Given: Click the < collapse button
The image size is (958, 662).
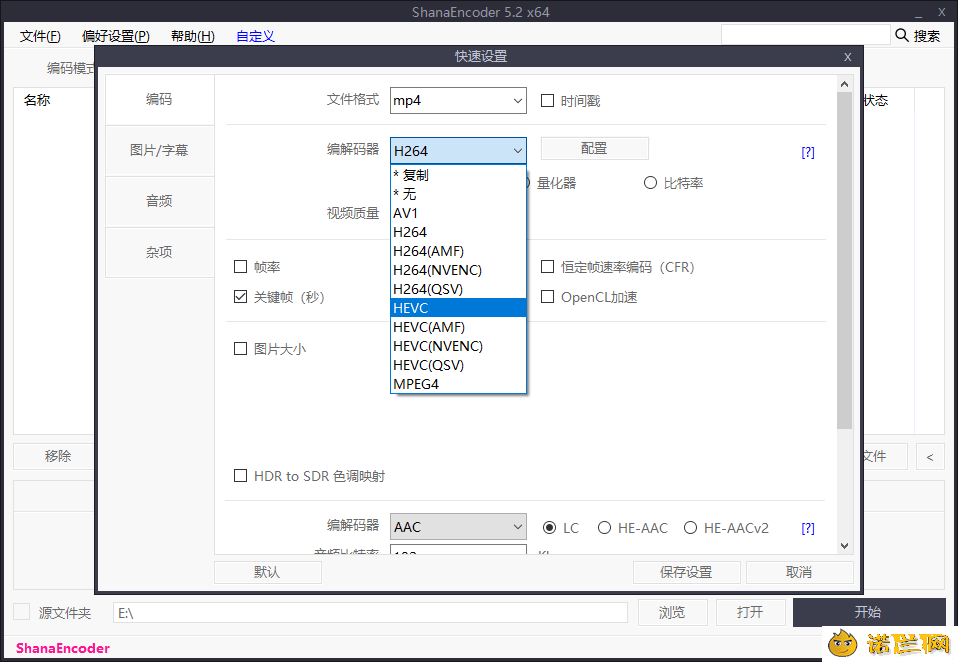Looking at the screenshot, I should click(930, 457).
